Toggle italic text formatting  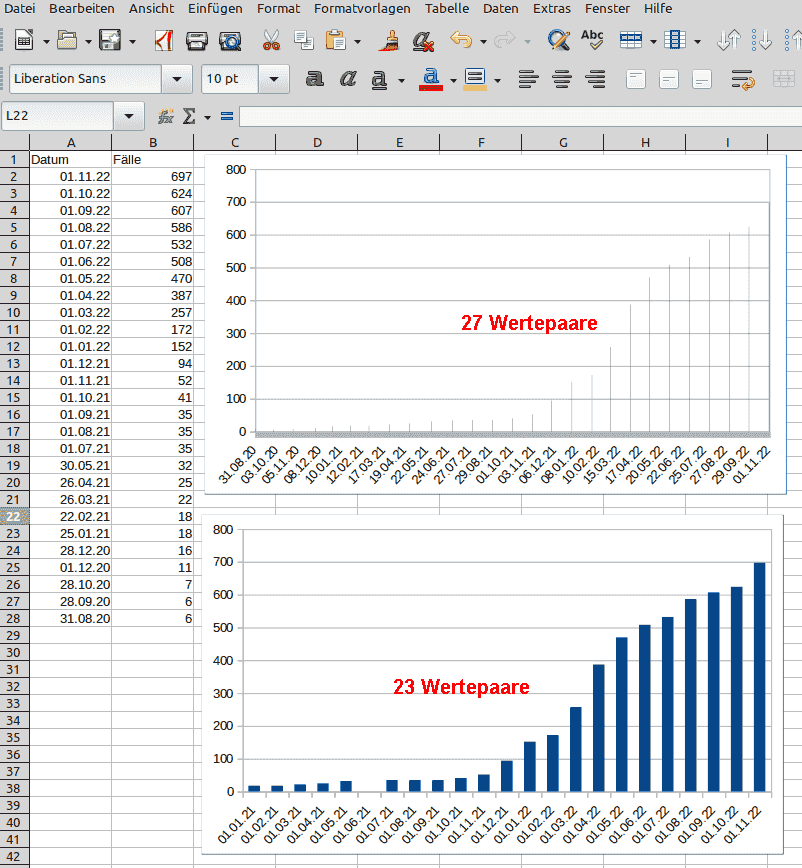[x=348, y=79]
